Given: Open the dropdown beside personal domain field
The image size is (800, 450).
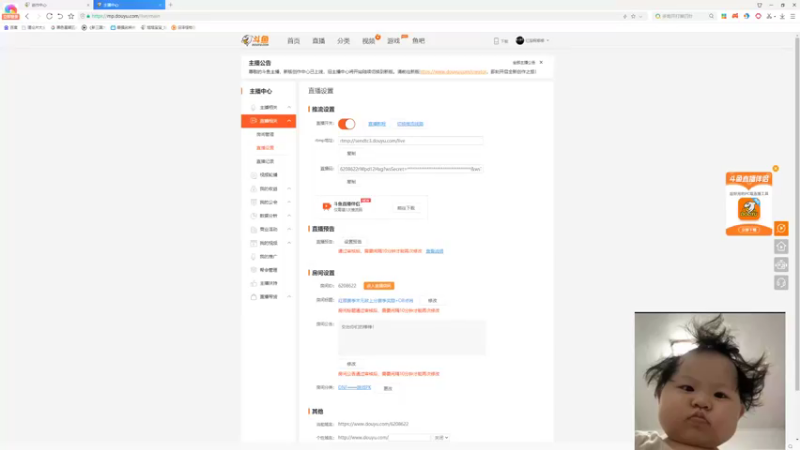Looking at the screenshot, I should pos(441,438).
